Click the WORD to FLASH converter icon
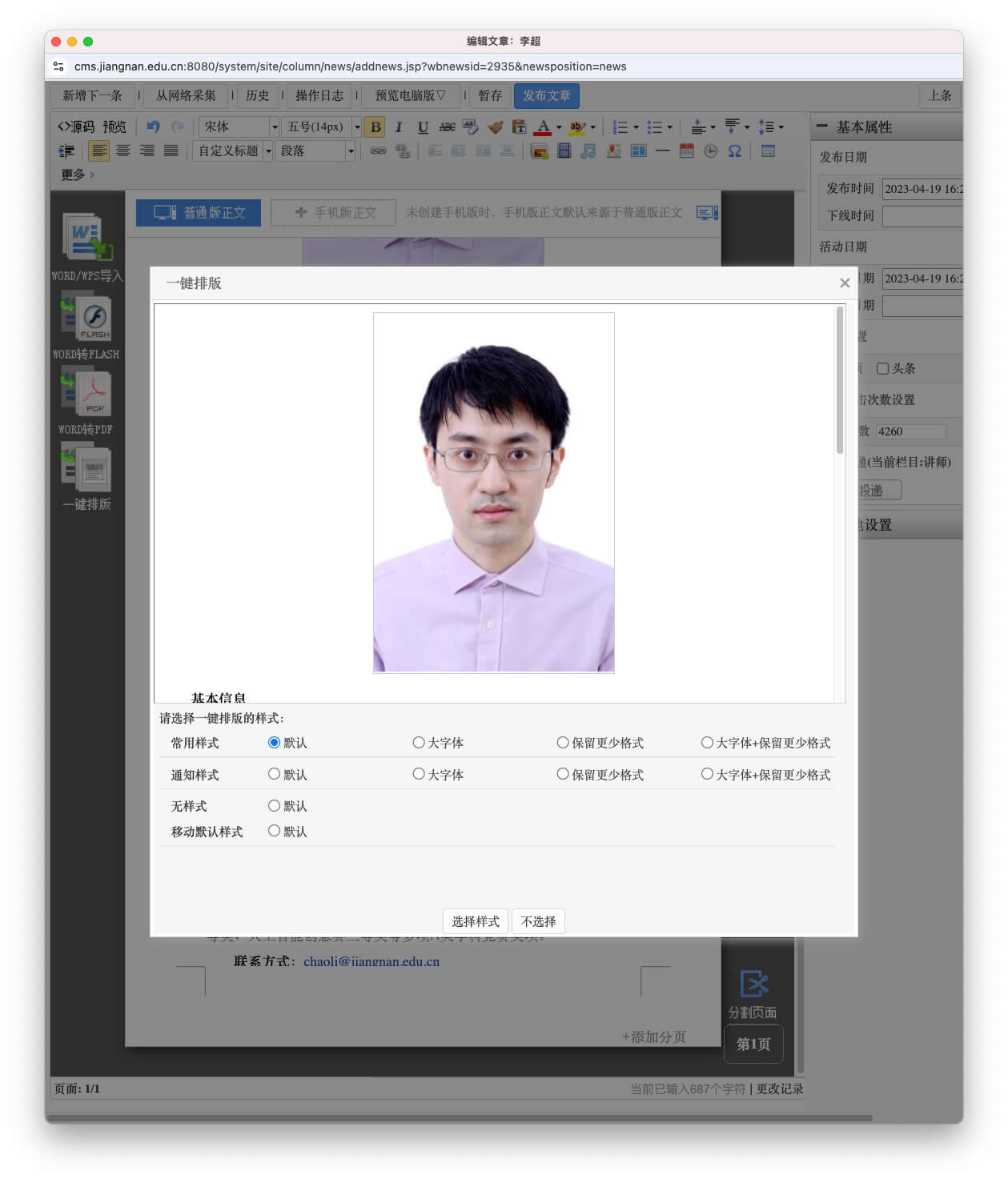 pyautogui.click(x=86, y=317)
